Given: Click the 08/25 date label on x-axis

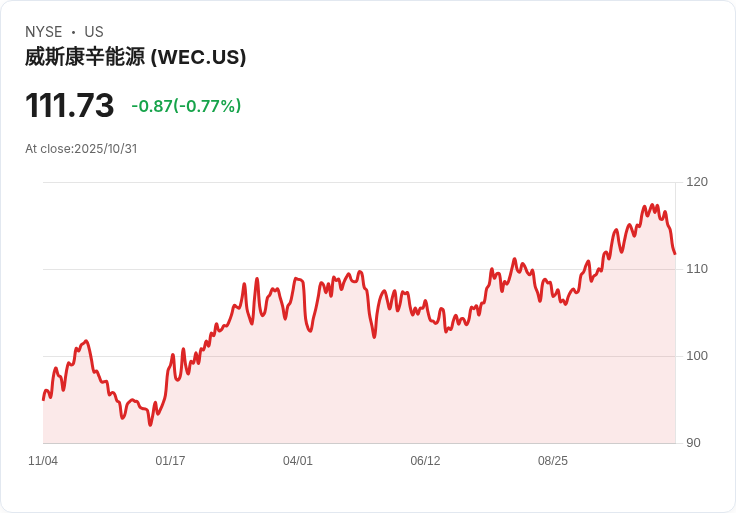Looking at the screenshot, I should pos(552,461).
